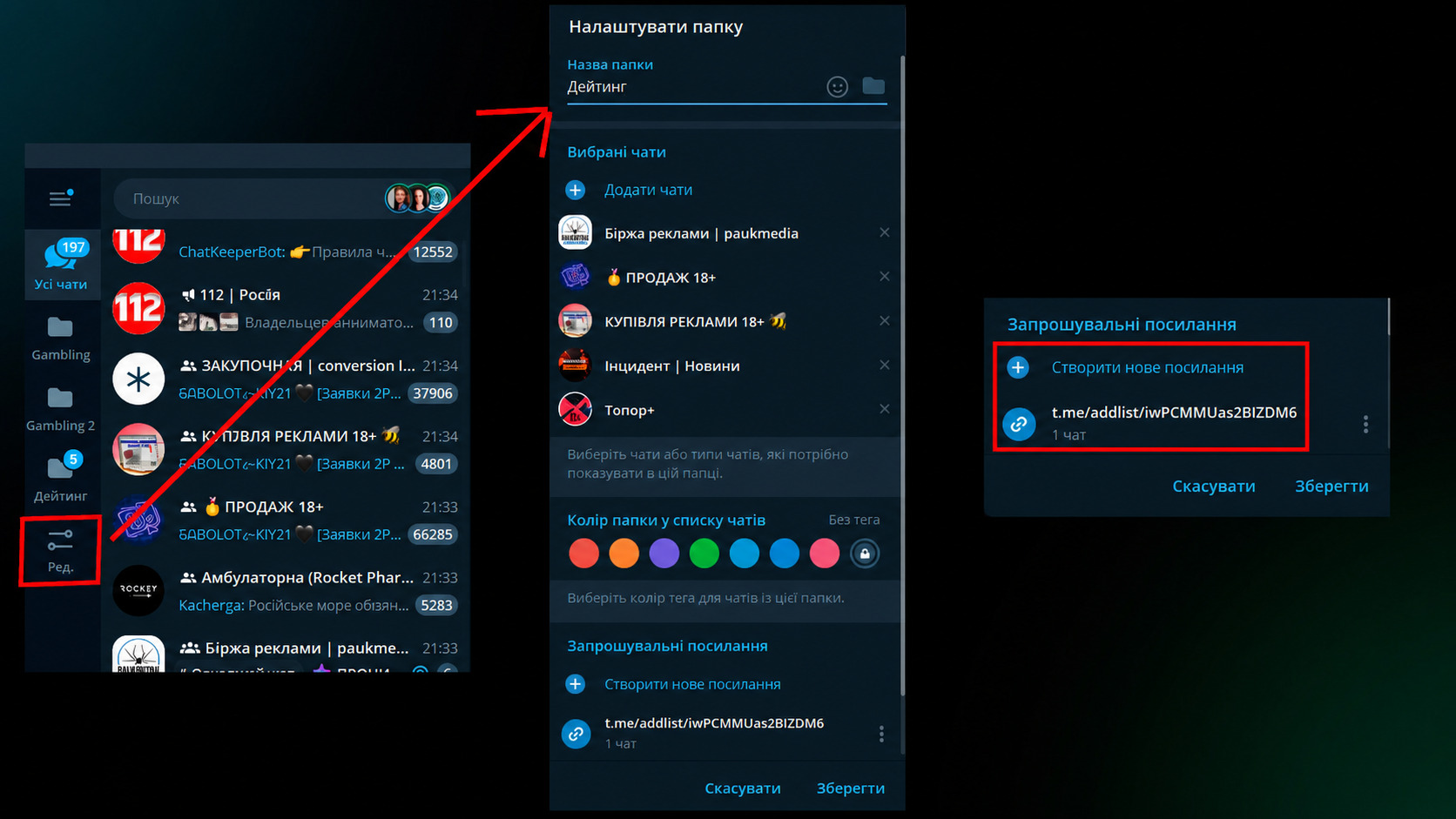Click Скасувати in folder settings dialog
Viewport: 1456px width, 819px height.
(742, 788)
